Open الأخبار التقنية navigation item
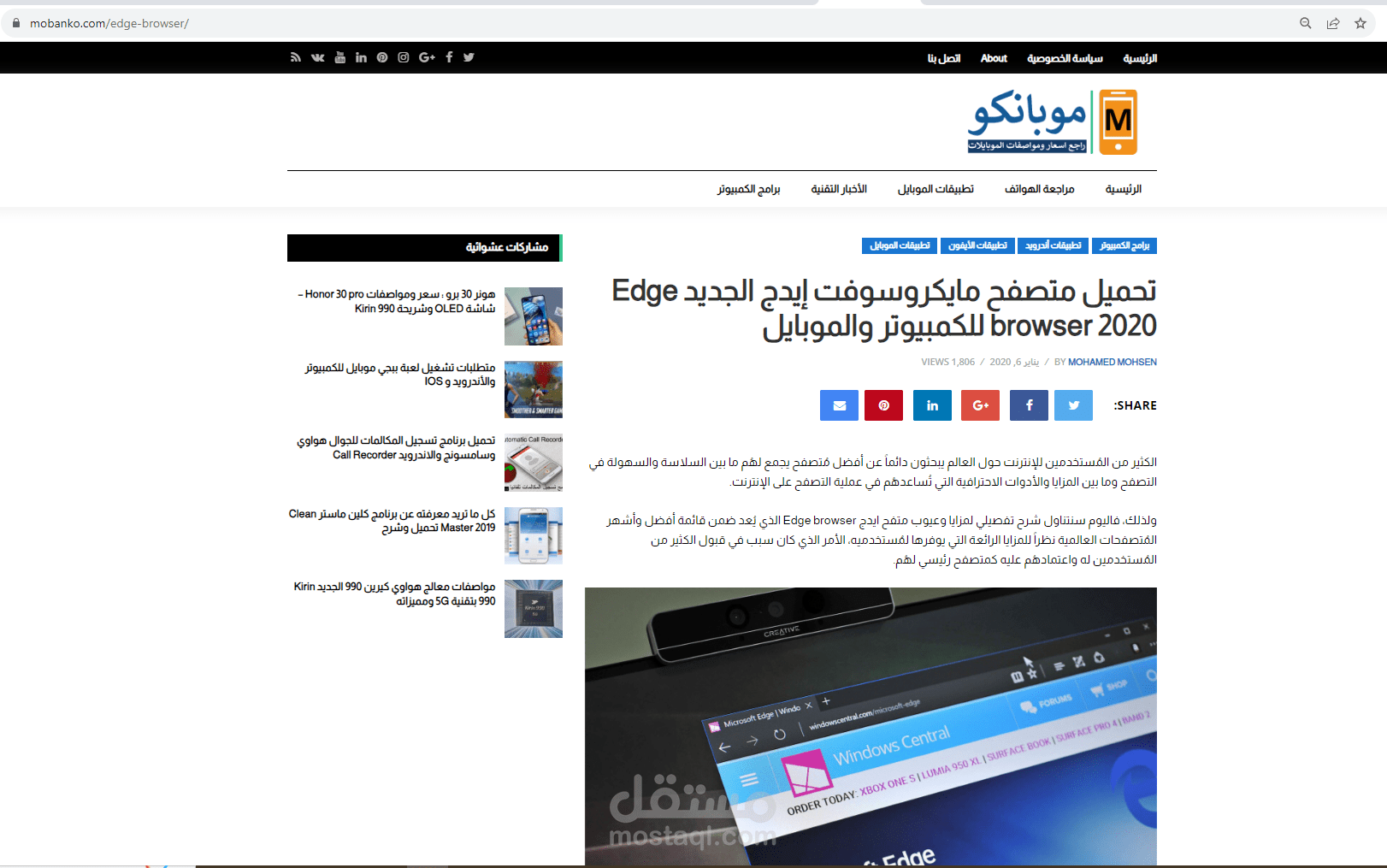Image resolution: width=1387 pixels, height=868 pixels. [839, 189]
